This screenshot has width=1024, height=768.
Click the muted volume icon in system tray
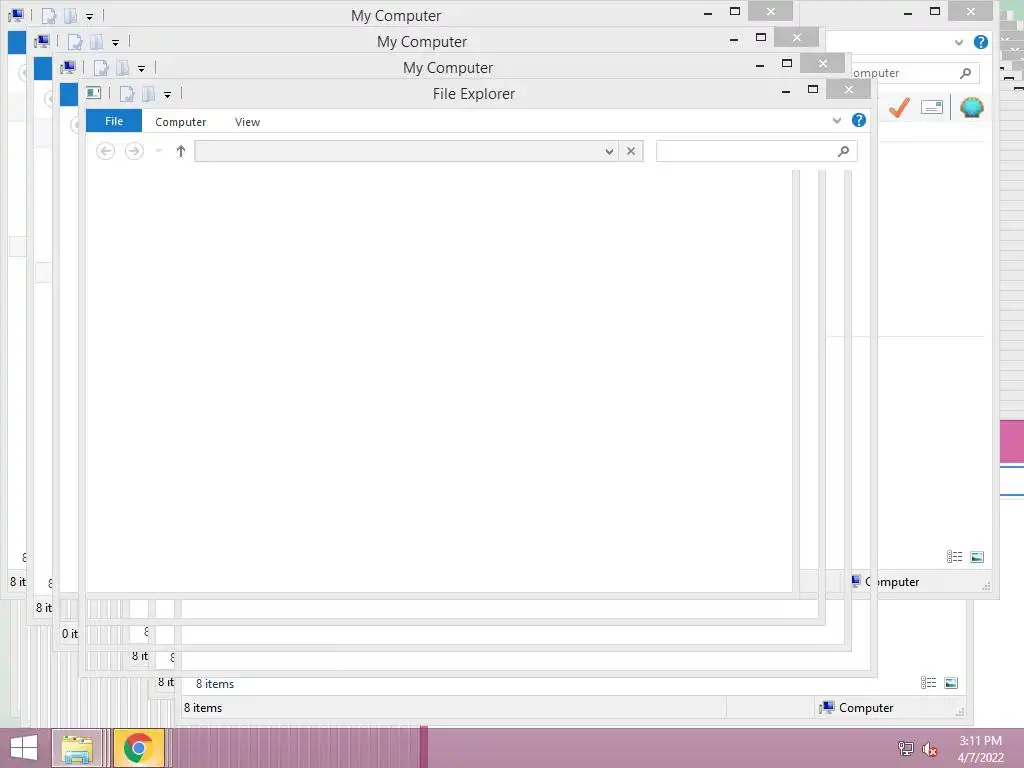[929, 749]
